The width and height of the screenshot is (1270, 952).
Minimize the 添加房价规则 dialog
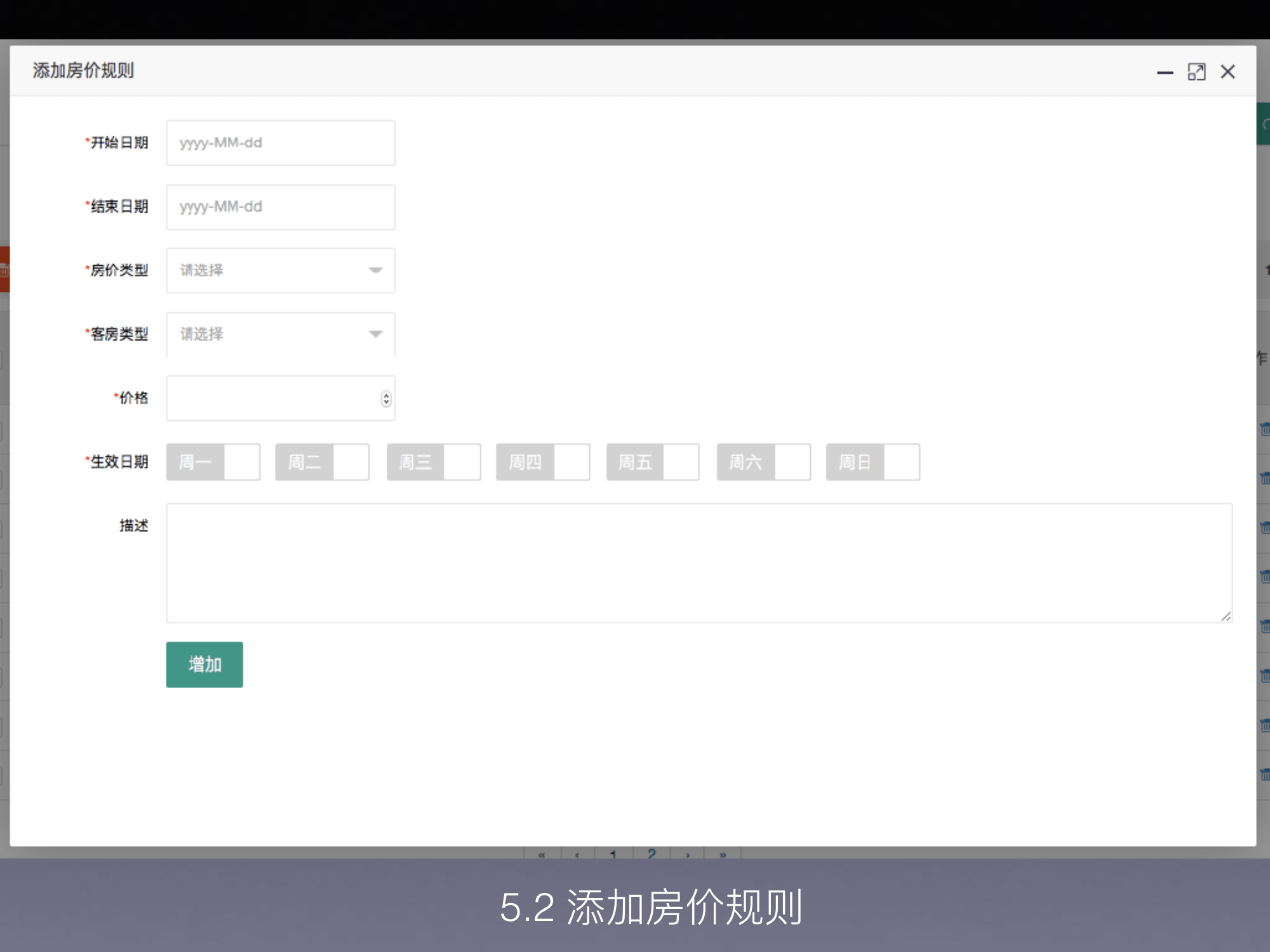click(1165, 72)
